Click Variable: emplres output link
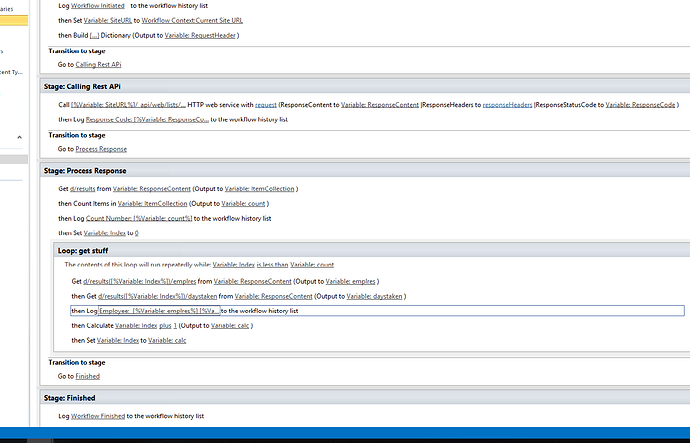 click(351, 281)
